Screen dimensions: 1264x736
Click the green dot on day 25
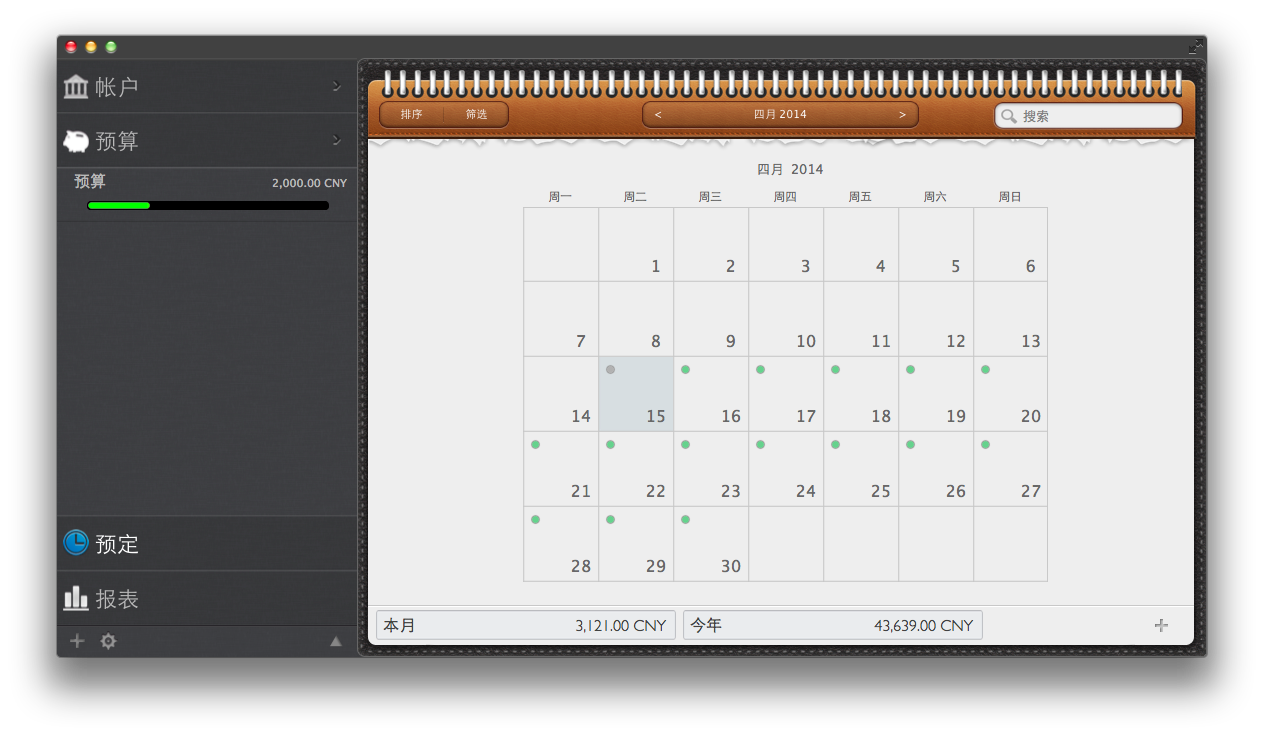click(835, 445)
